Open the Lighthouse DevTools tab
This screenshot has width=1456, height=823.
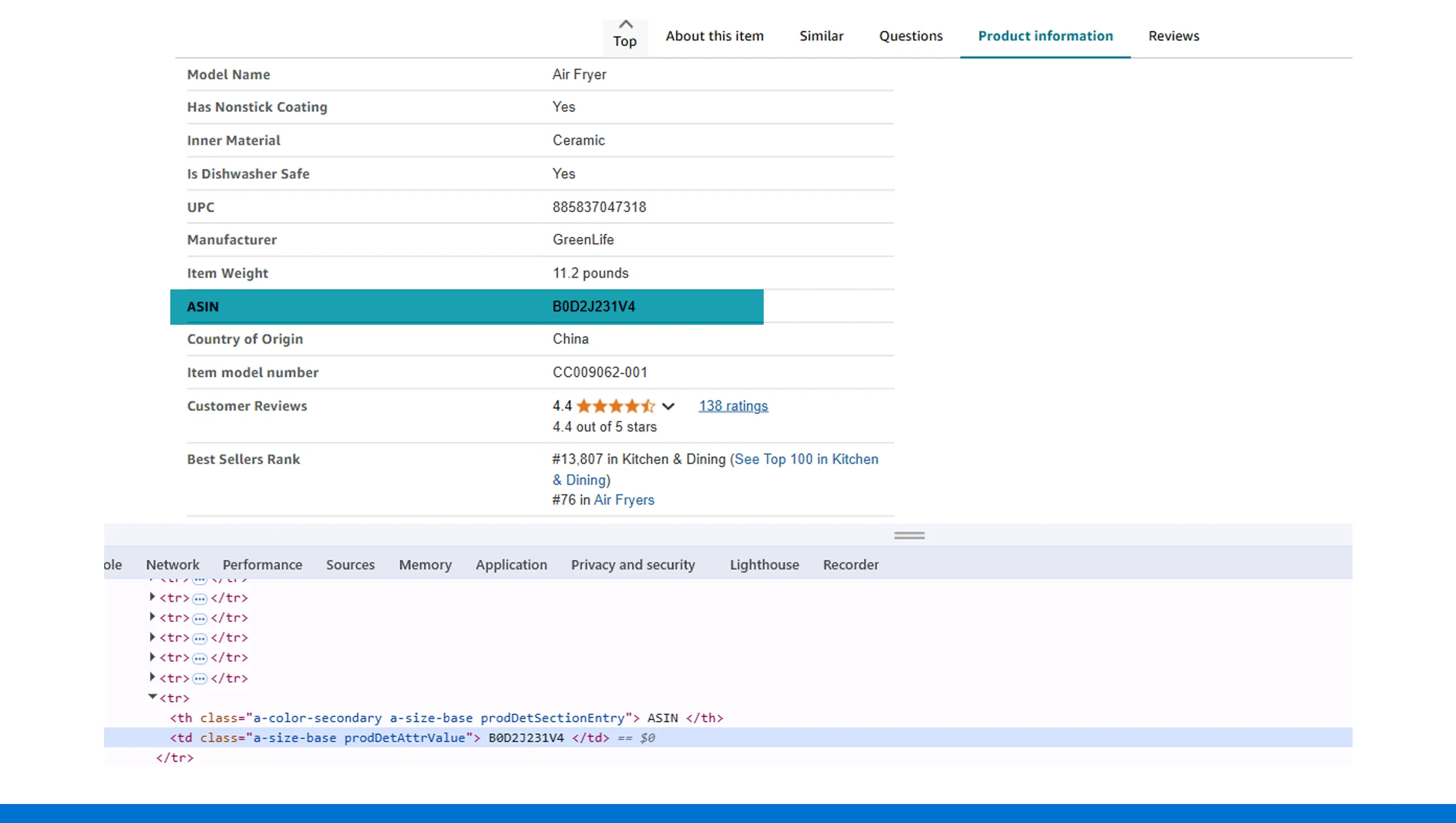pyautogui.click(x=764, y=564)
